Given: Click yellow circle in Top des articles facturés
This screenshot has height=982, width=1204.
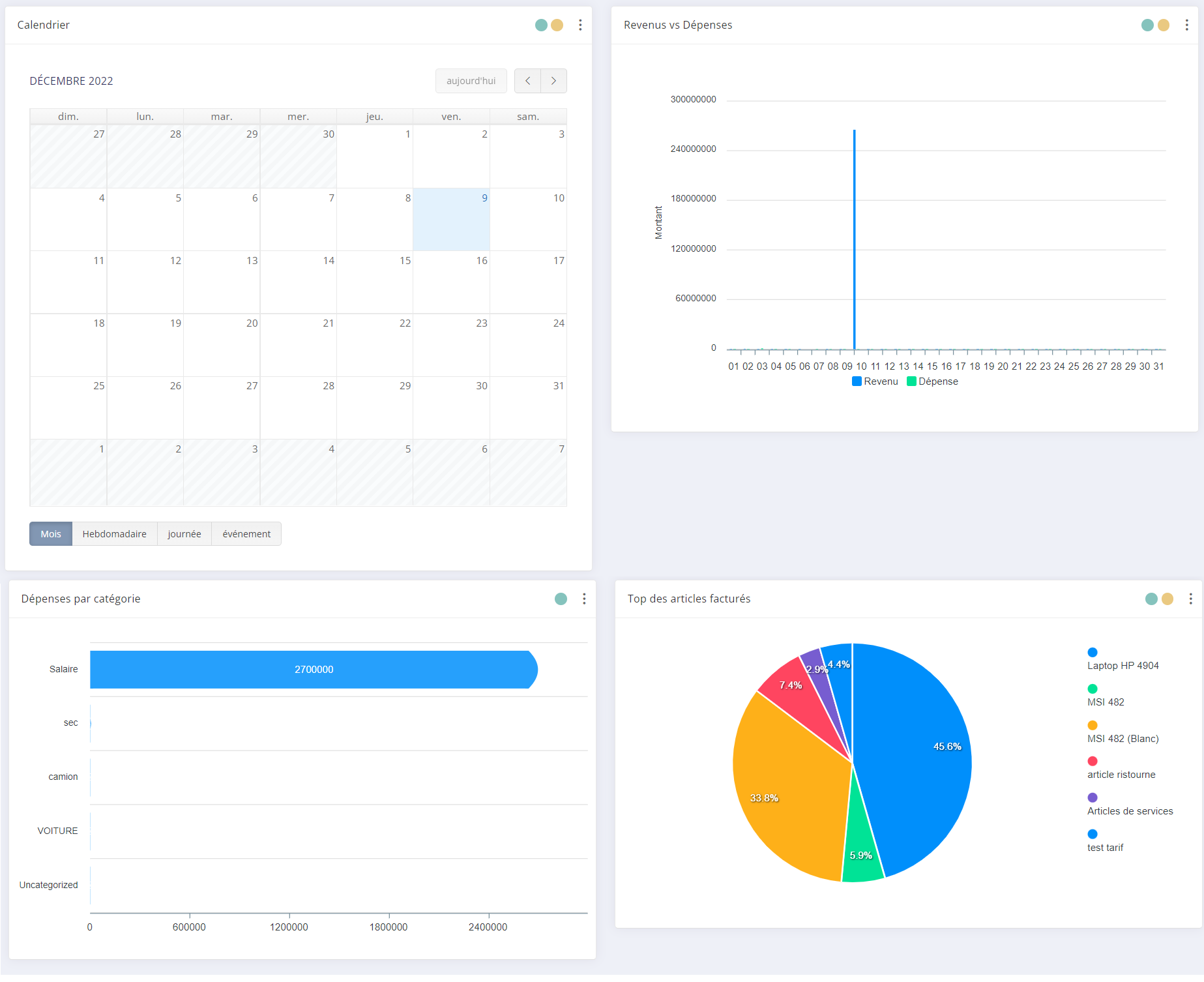Looking at the screenshot, I should tap(1167, 599).
